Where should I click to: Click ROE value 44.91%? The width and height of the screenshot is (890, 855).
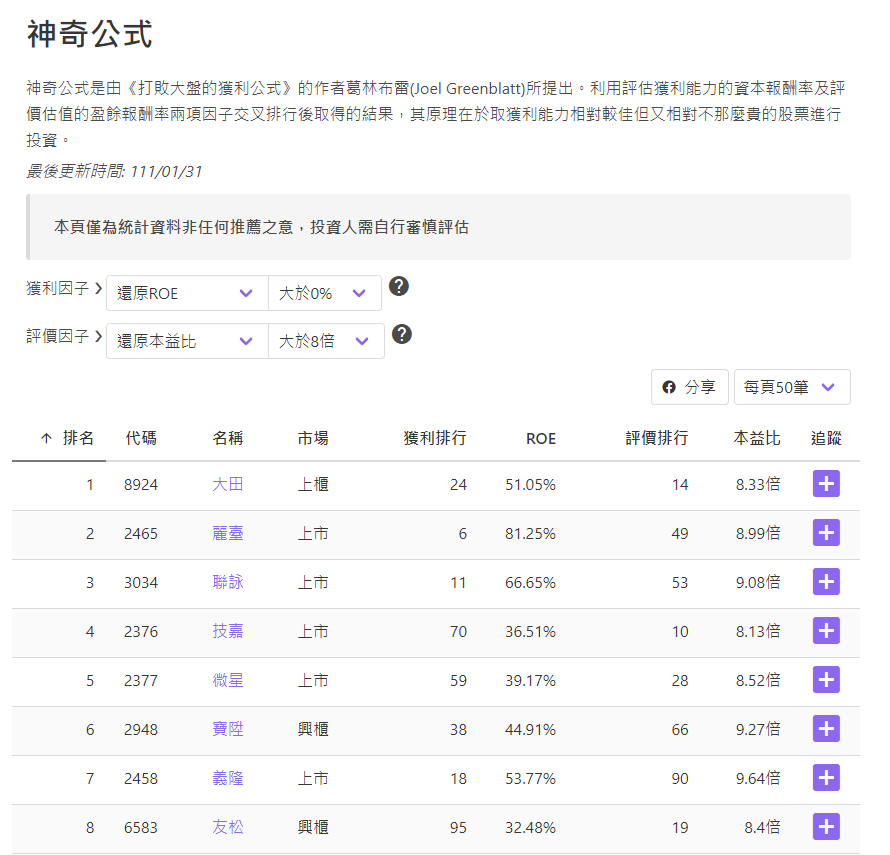coord(530,730)
